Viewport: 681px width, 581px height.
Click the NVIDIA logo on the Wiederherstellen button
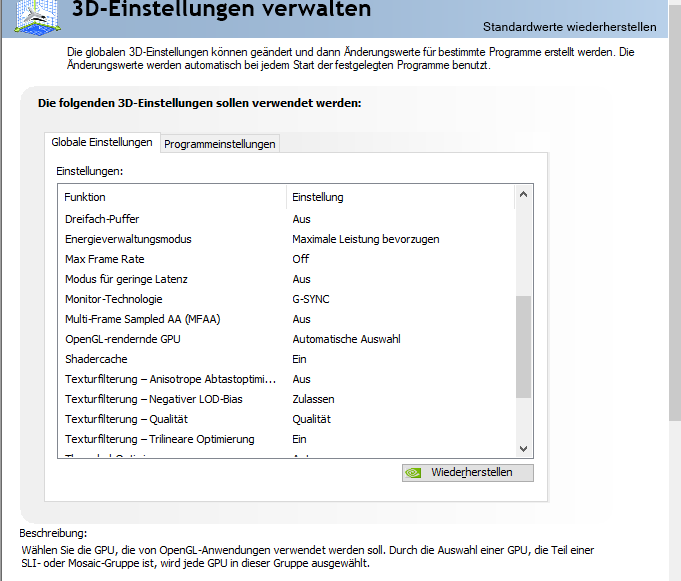point(413,473)
